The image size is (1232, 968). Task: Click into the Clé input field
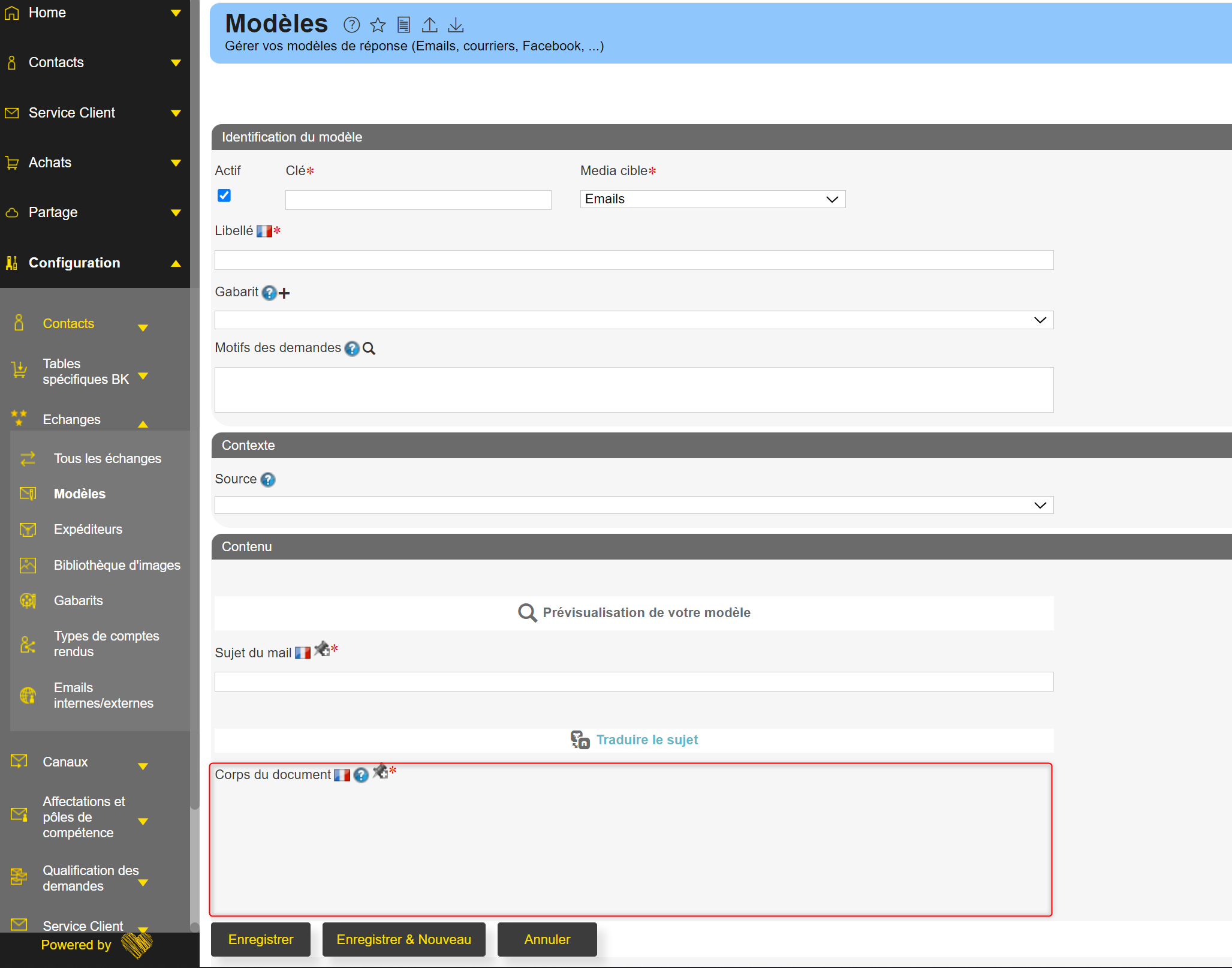pos(418,200)
